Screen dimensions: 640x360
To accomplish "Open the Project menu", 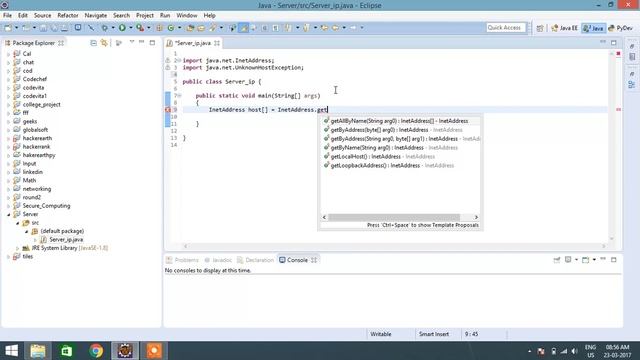I will (x=145, y=16).
